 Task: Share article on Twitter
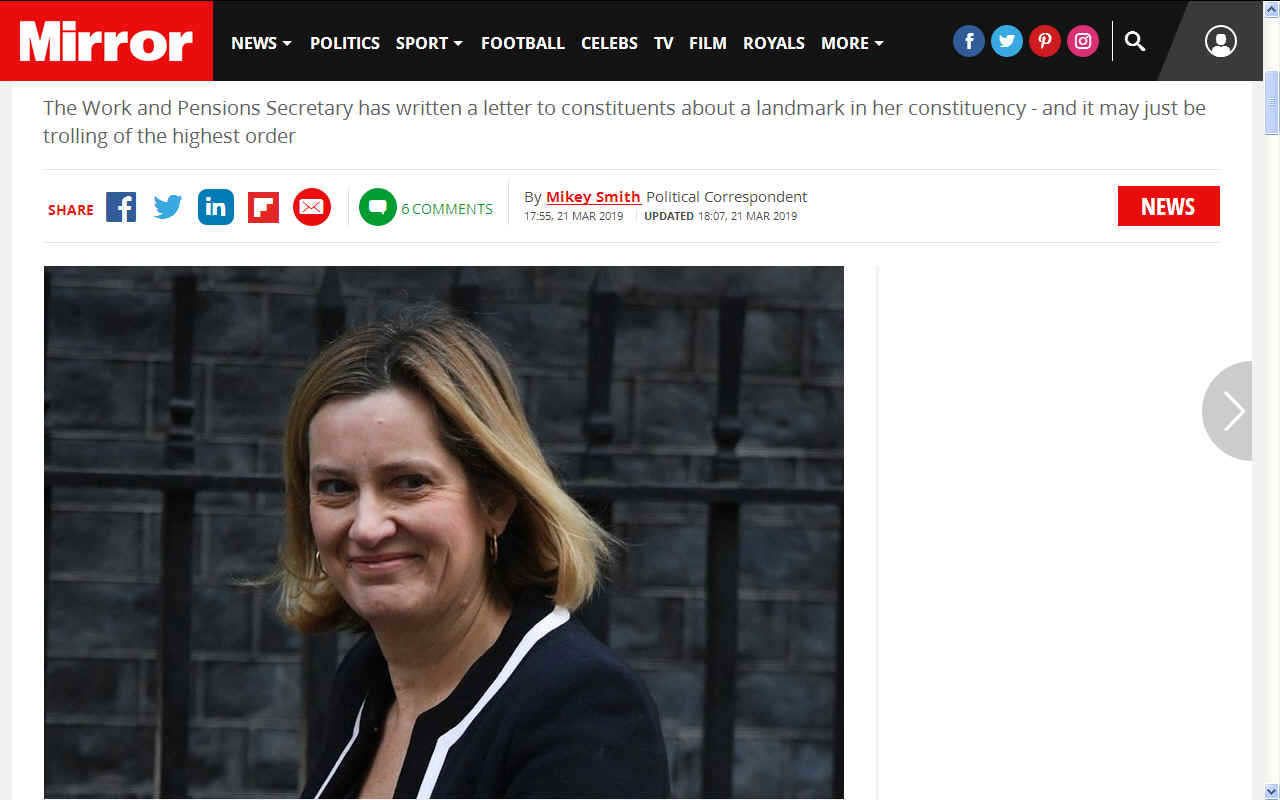tap(168, 207)
